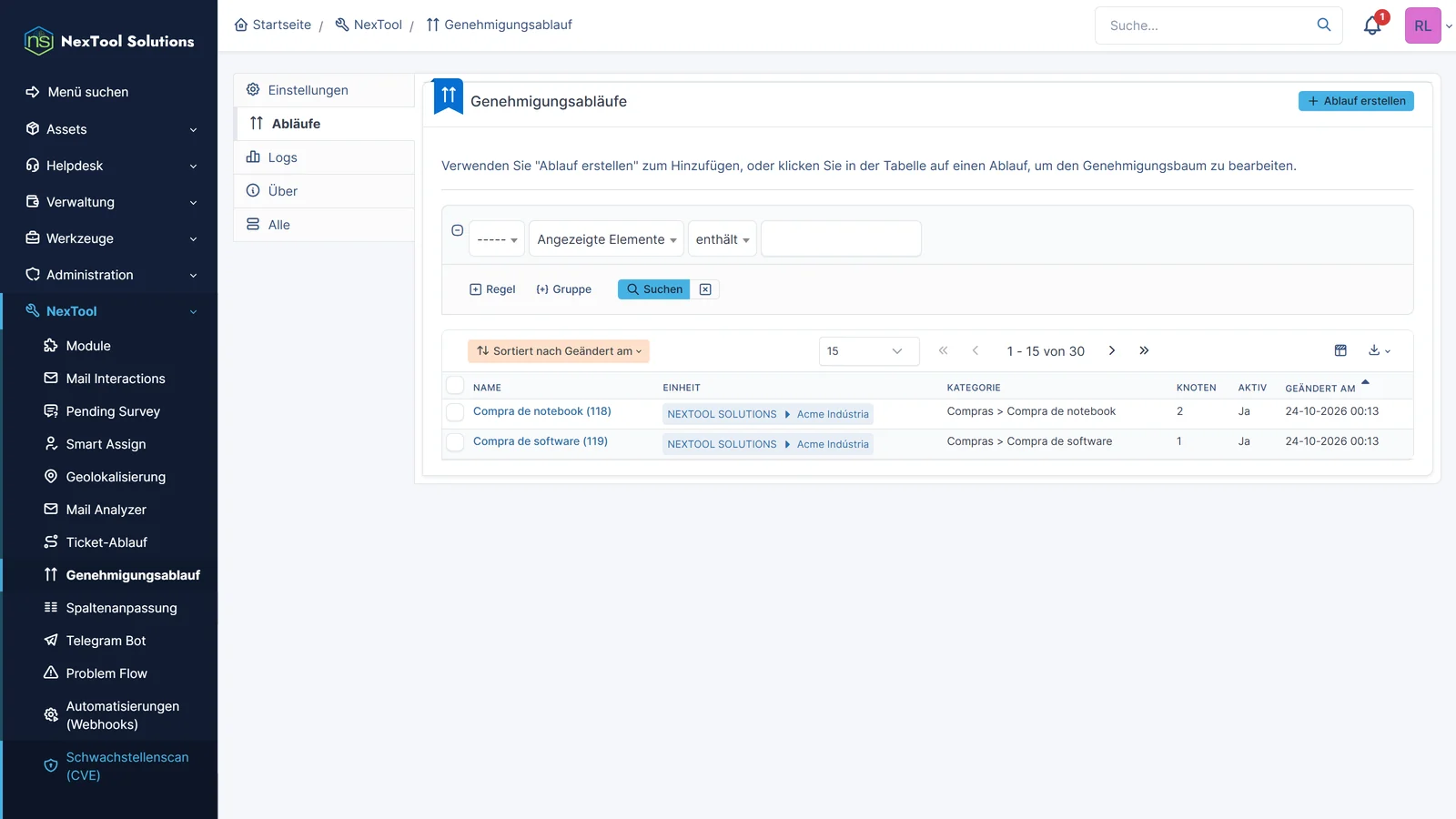The height and width of the screenshot is (819, 1456).
Task: Expand the Verwaltung menu
Action: [x=109, y=202]
